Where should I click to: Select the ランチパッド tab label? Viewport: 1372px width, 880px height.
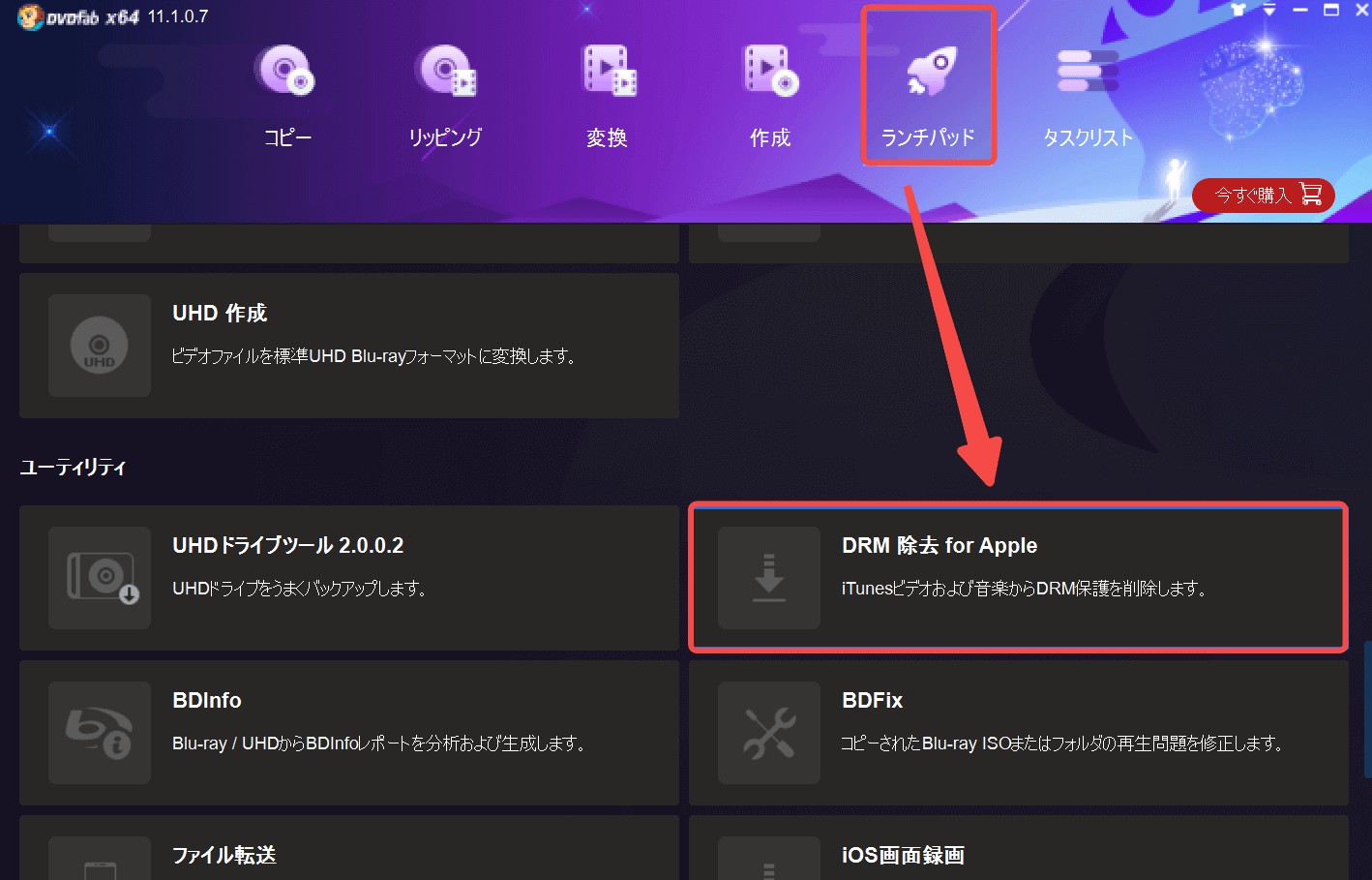coord(928,137)
